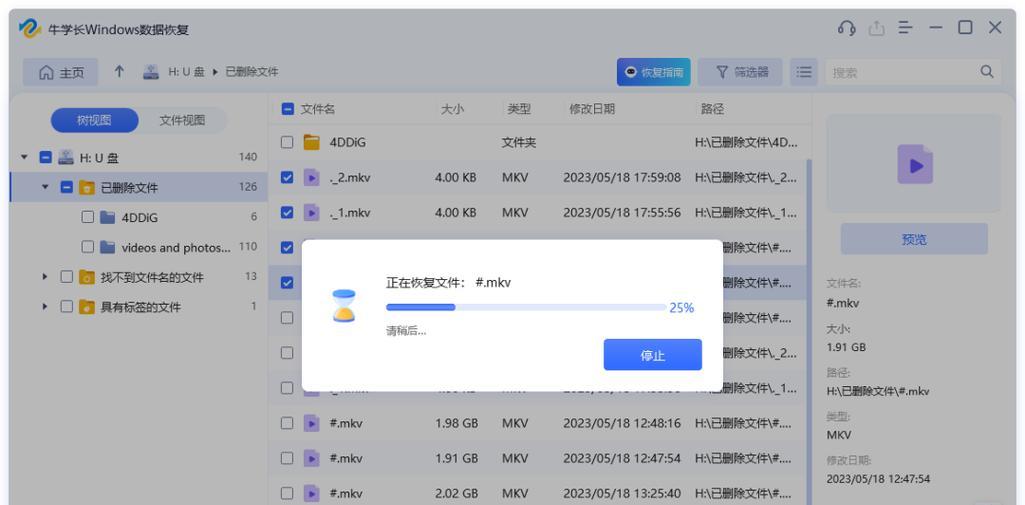Expand the 具有标签的文件 node
This screenshot has height=505, width=1025.
tap(45, 307)
